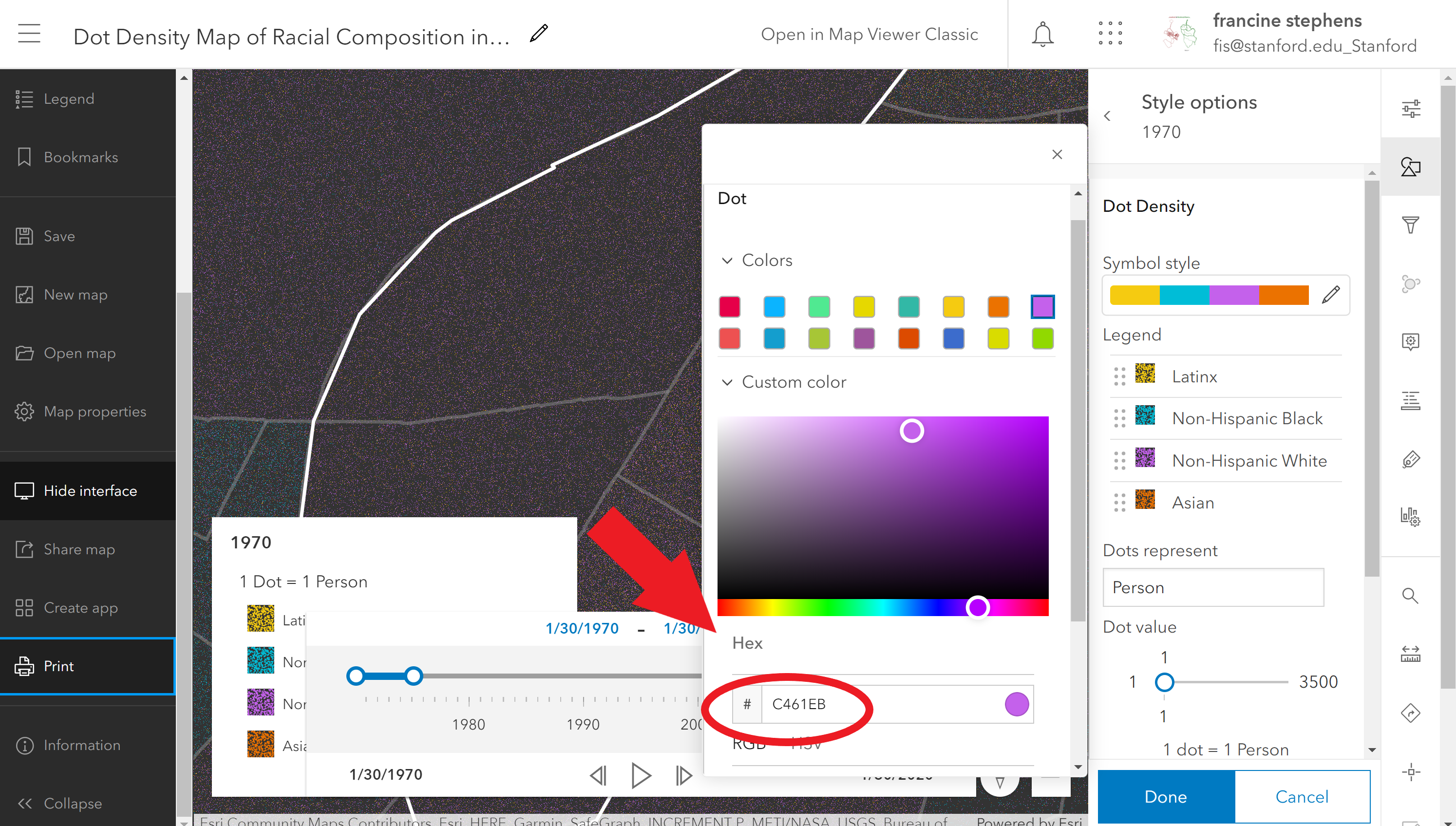Go back from Style options panel
This screenshot has width=1456, height=826.
[1107, 116]
